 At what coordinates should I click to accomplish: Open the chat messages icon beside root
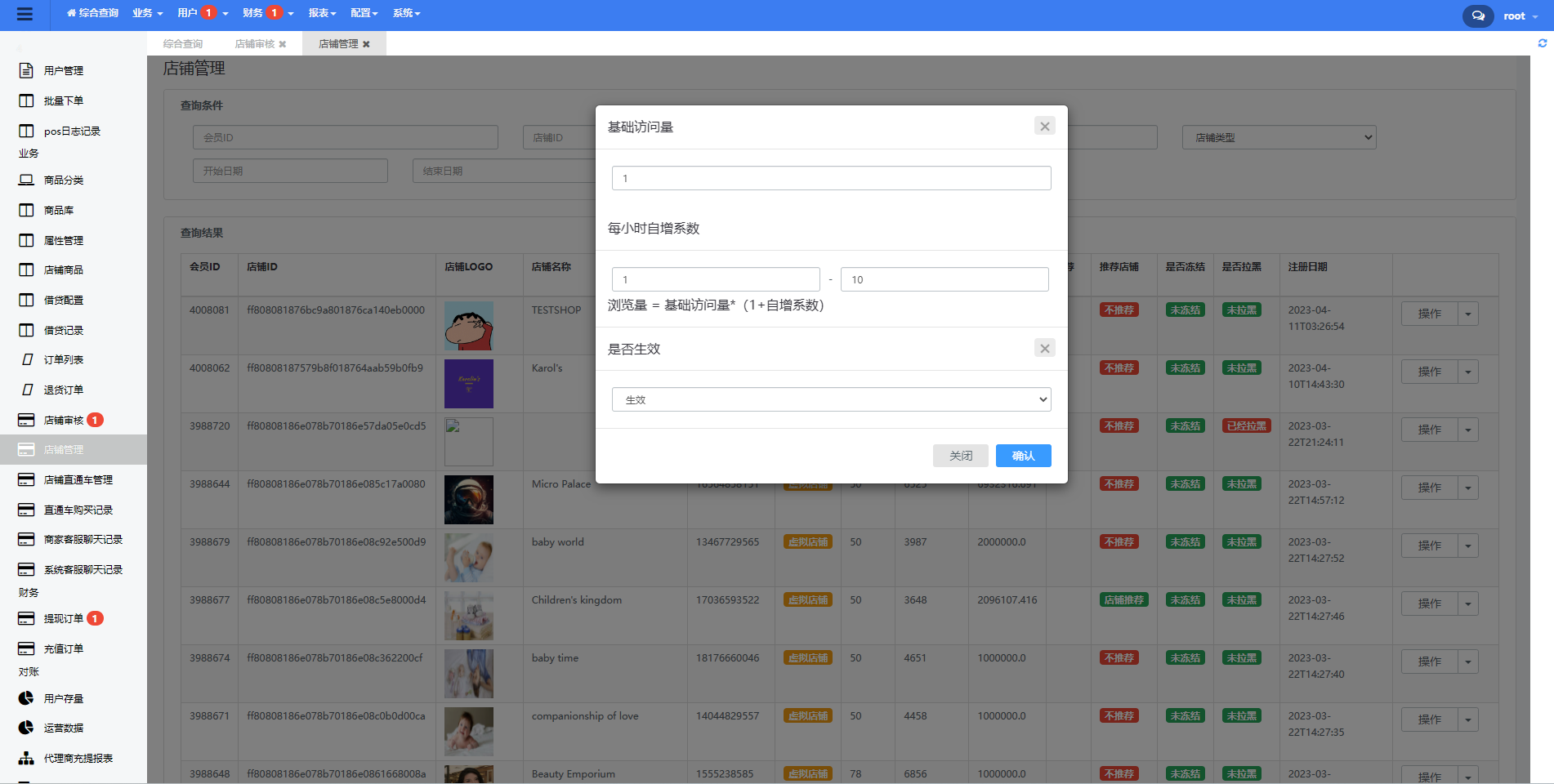[1478, 16]
